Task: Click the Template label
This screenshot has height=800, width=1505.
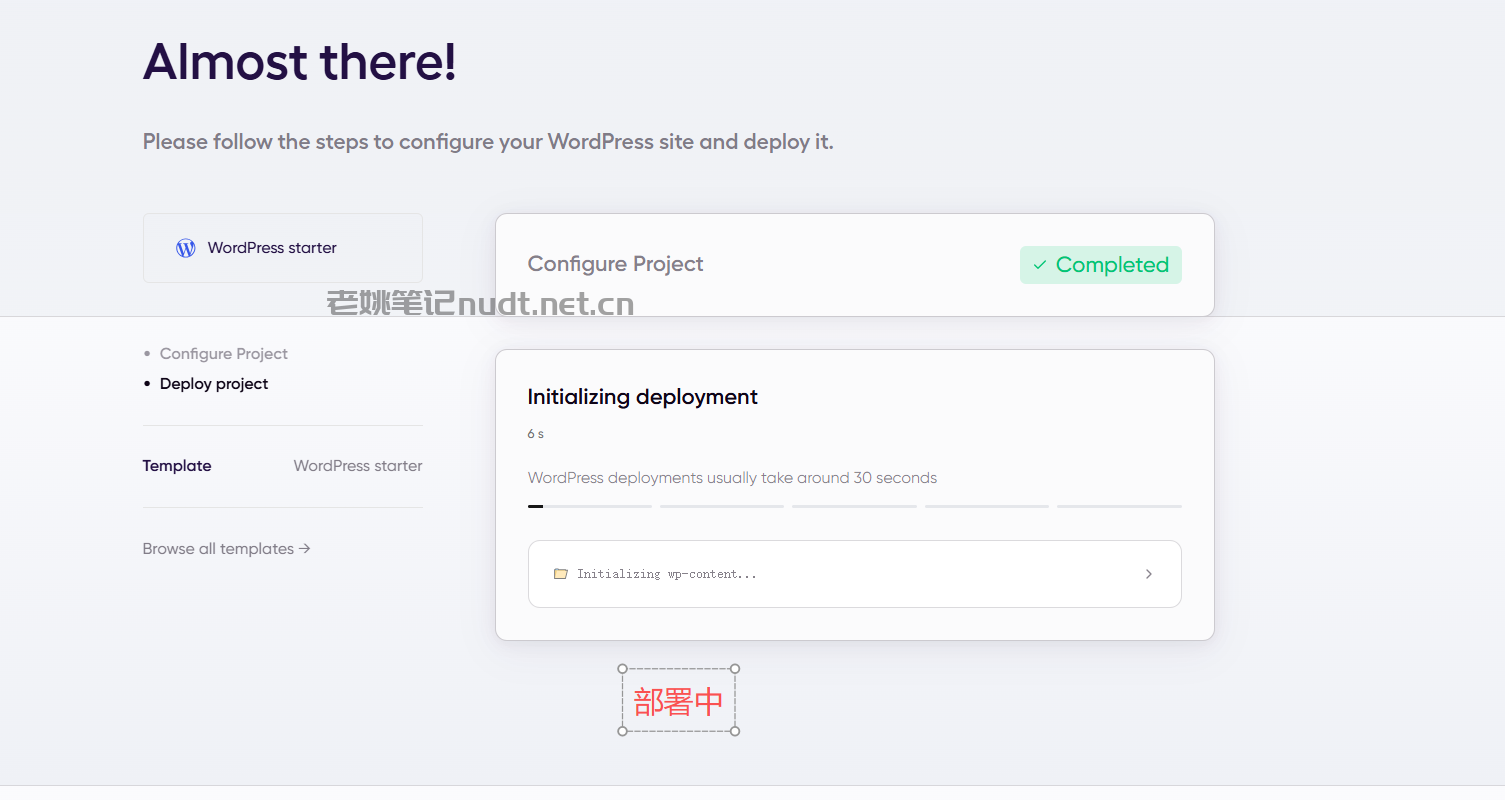Action: click(x=177, y=466)
